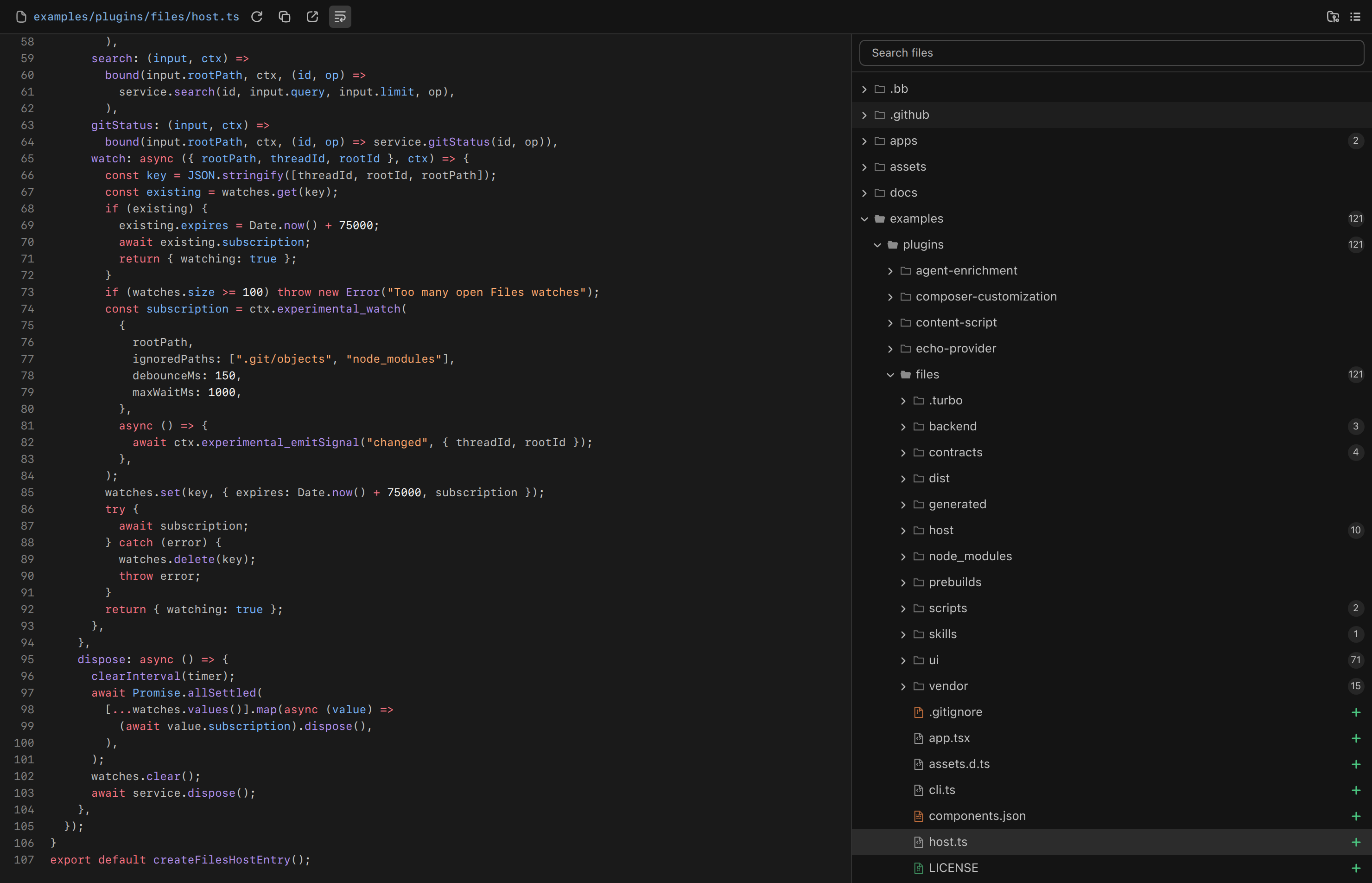Viewport: 1372px width, 883px height.
Task: Click the plus icon on cli.ts row
Action: 1356,790
